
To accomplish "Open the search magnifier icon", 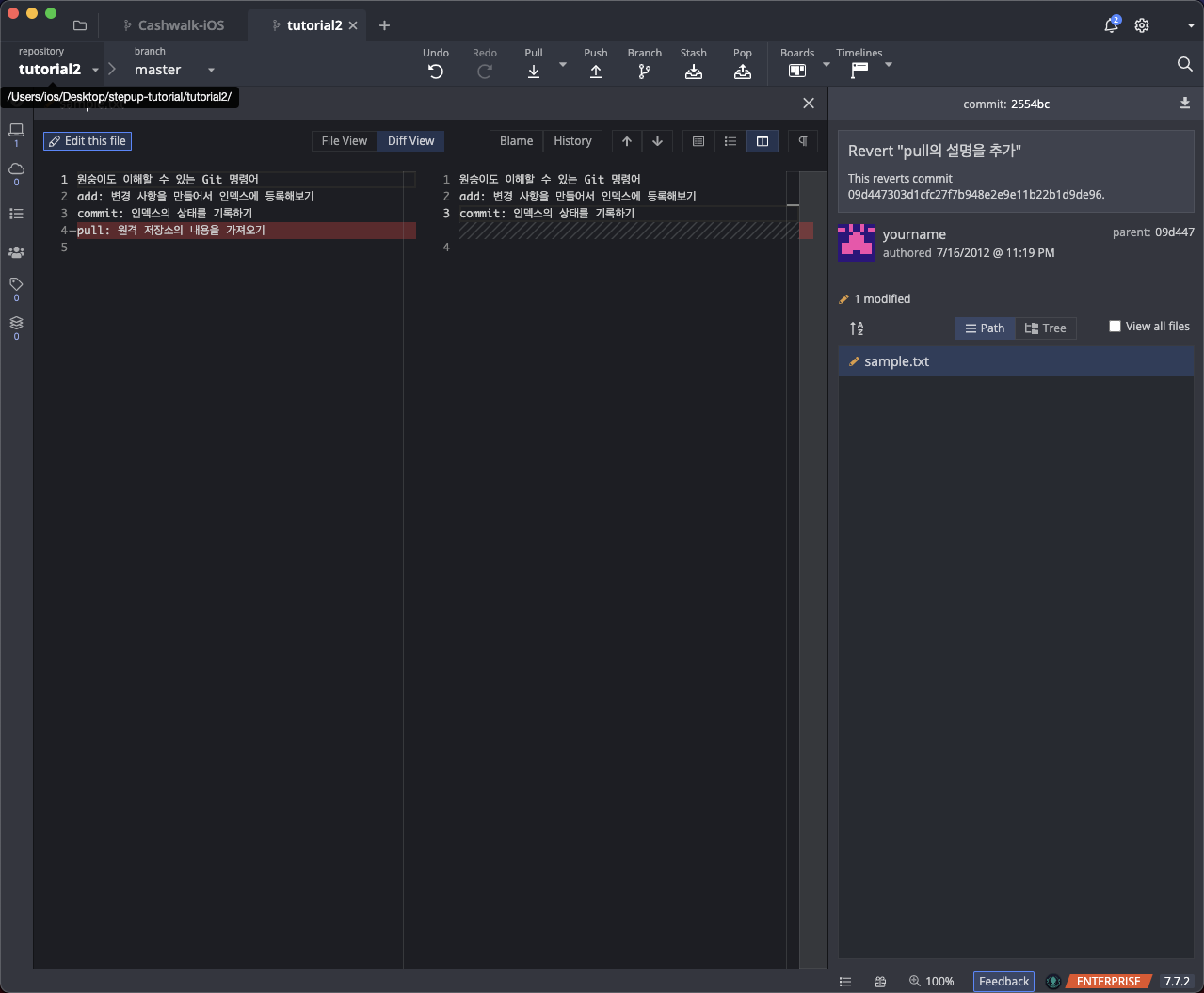I will pos(1184,64).
